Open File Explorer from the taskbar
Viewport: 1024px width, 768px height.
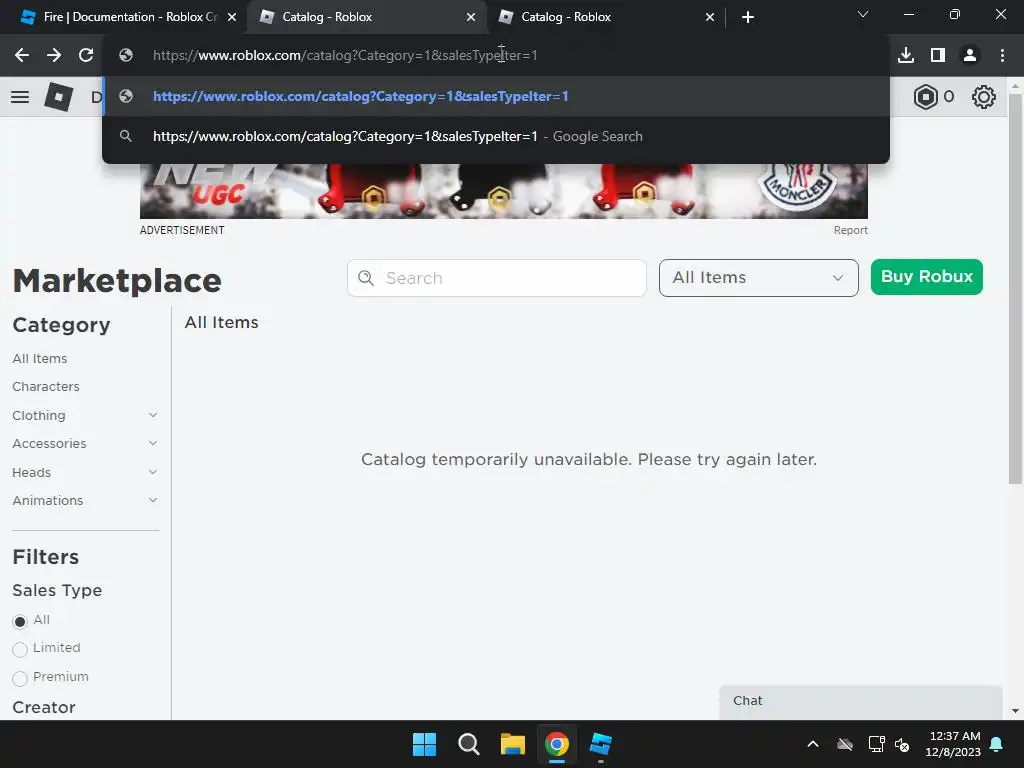(x=513, y=744)
